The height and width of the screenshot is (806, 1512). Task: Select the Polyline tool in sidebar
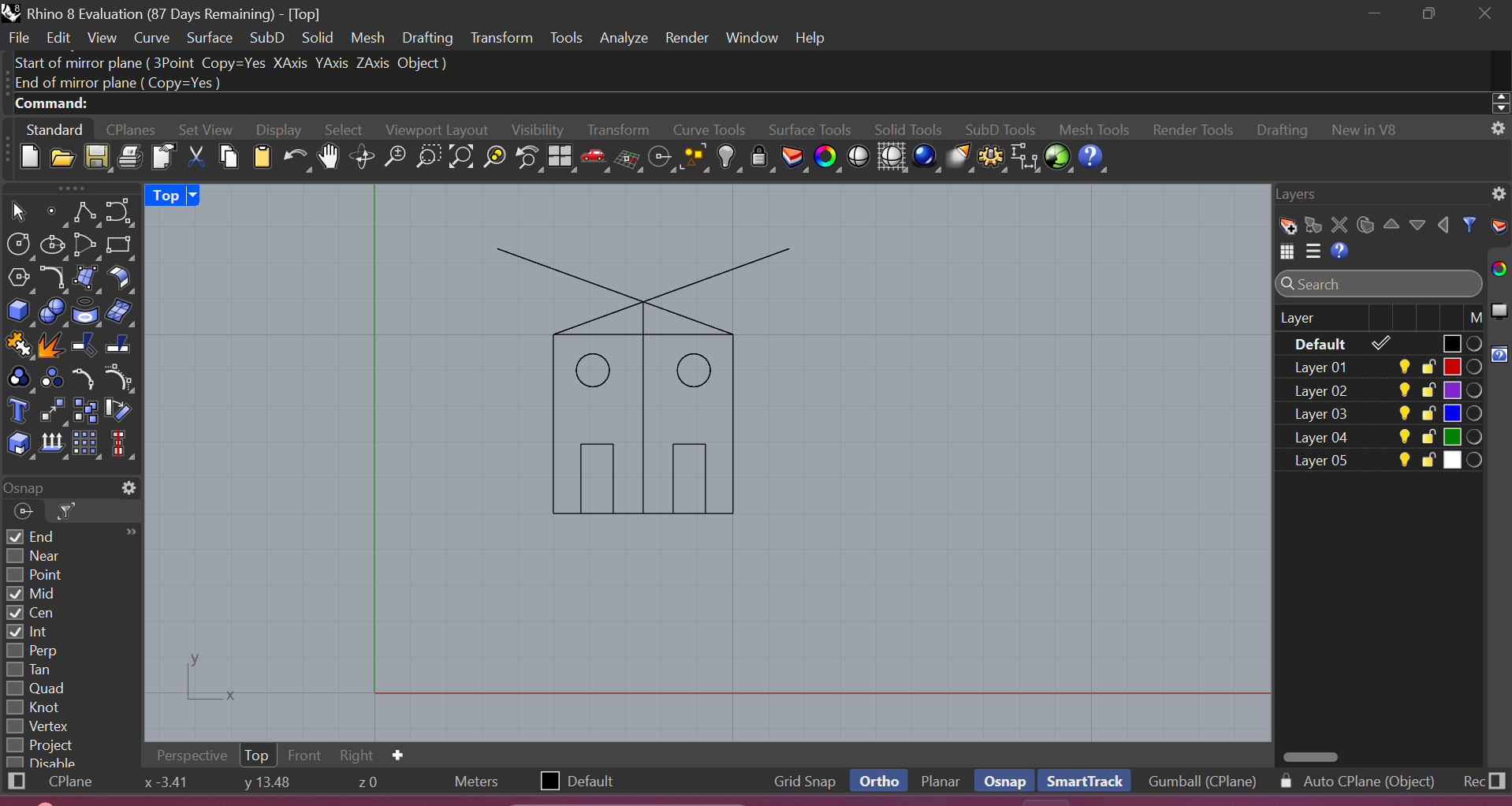(x=84, y=212)
